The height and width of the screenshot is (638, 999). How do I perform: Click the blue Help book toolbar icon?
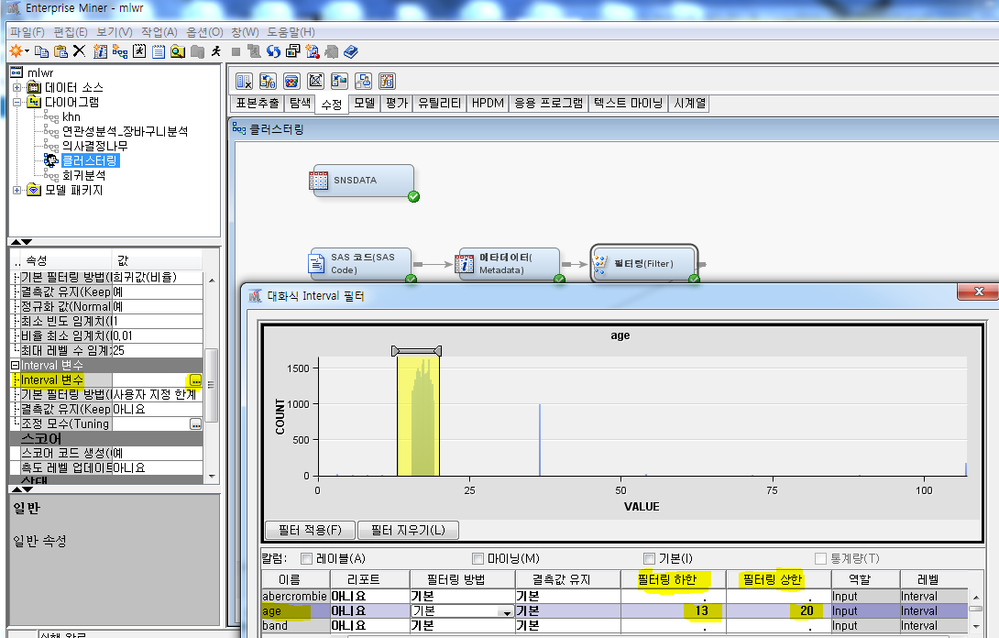coord(350,51)
